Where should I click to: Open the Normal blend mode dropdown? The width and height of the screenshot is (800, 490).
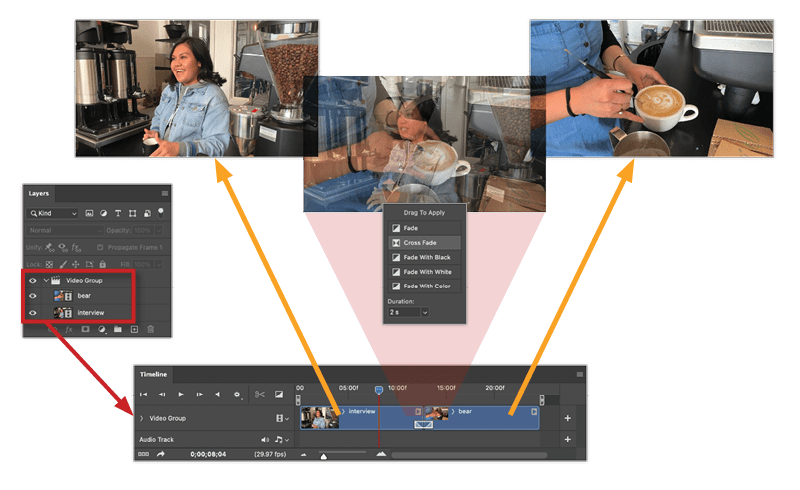coord(65,230)
